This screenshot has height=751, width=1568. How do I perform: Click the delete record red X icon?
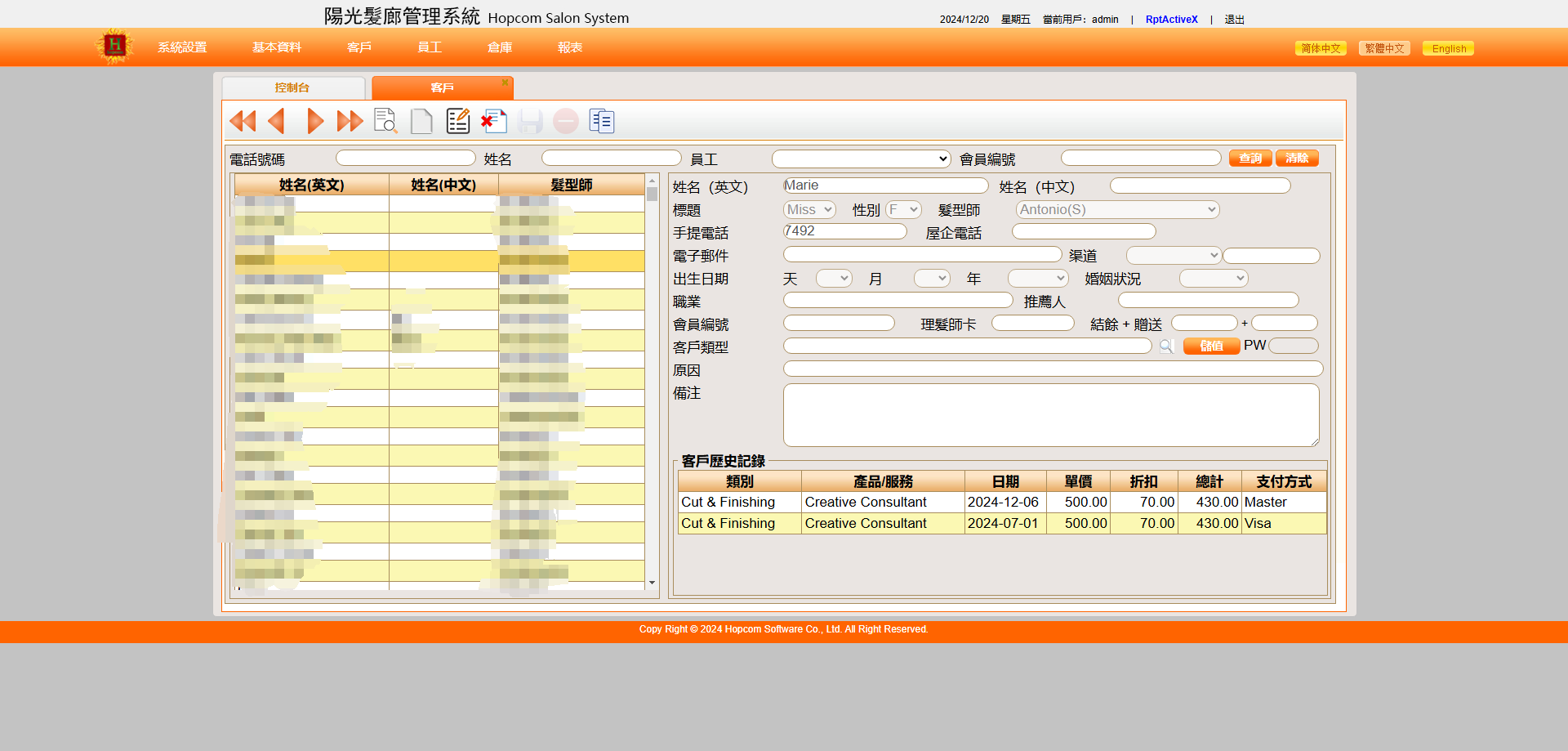[494, 122]
